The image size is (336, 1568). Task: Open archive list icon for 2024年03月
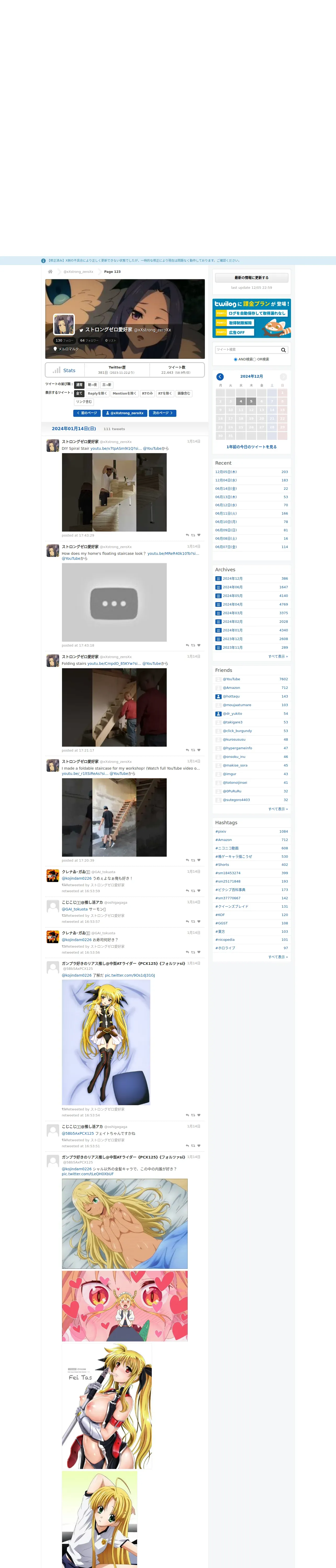(218, 613)
